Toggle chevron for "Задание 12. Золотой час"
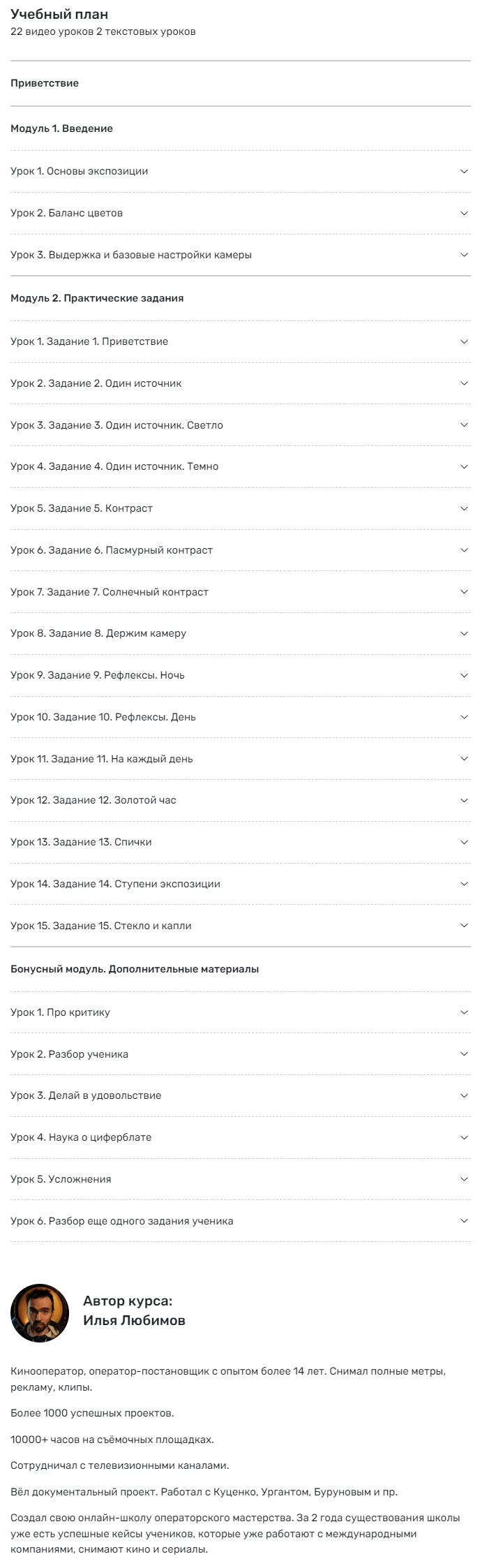 (464, 800)
